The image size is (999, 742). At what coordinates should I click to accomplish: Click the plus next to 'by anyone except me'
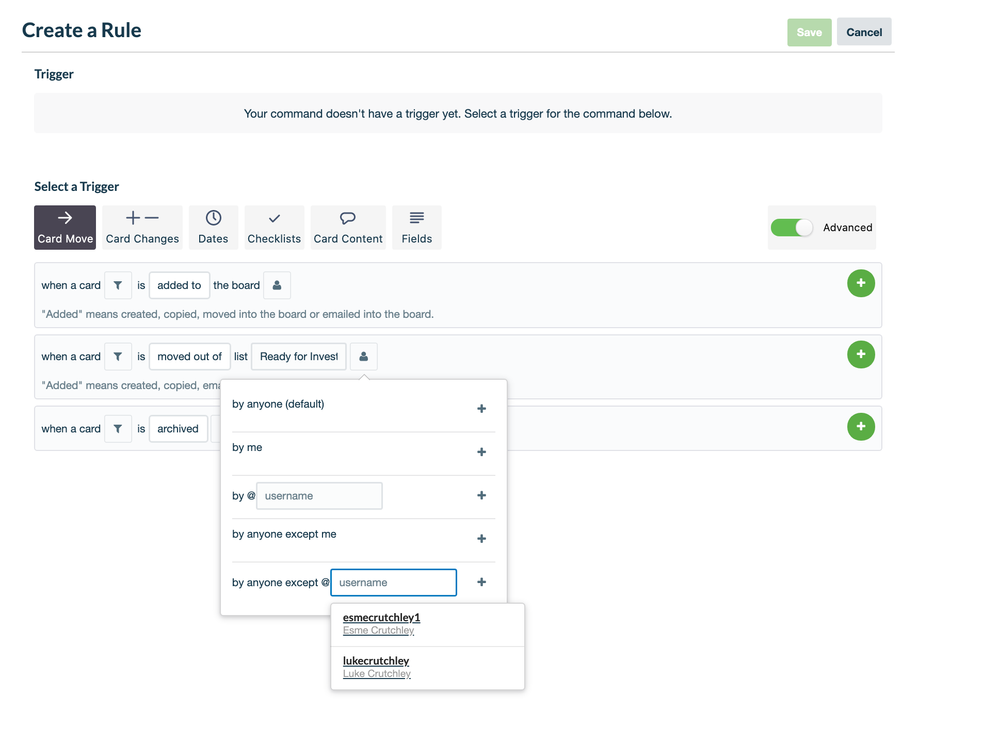coord(482,539)
